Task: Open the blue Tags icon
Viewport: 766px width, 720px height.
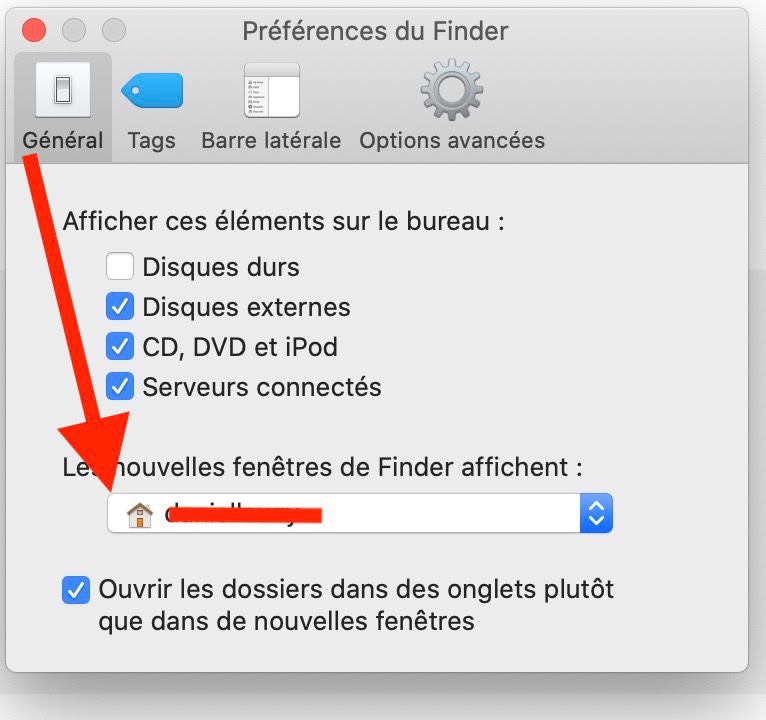Action: [x=151, y=92]
